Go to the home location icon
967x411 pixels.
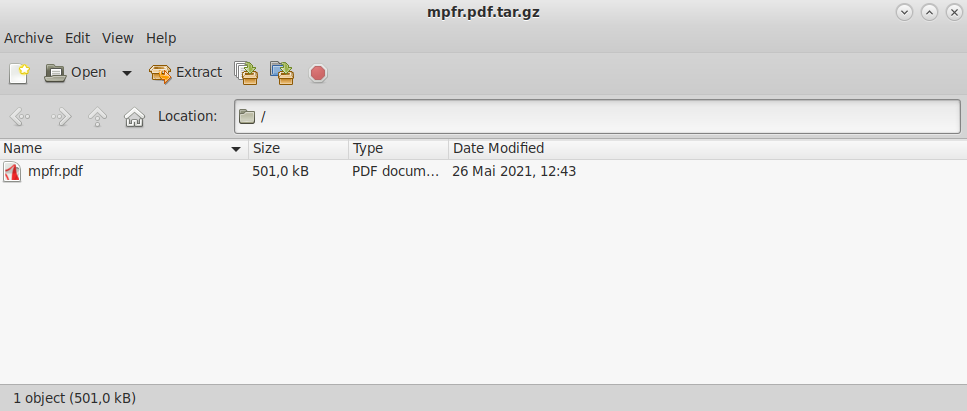(x=134, y=117)
